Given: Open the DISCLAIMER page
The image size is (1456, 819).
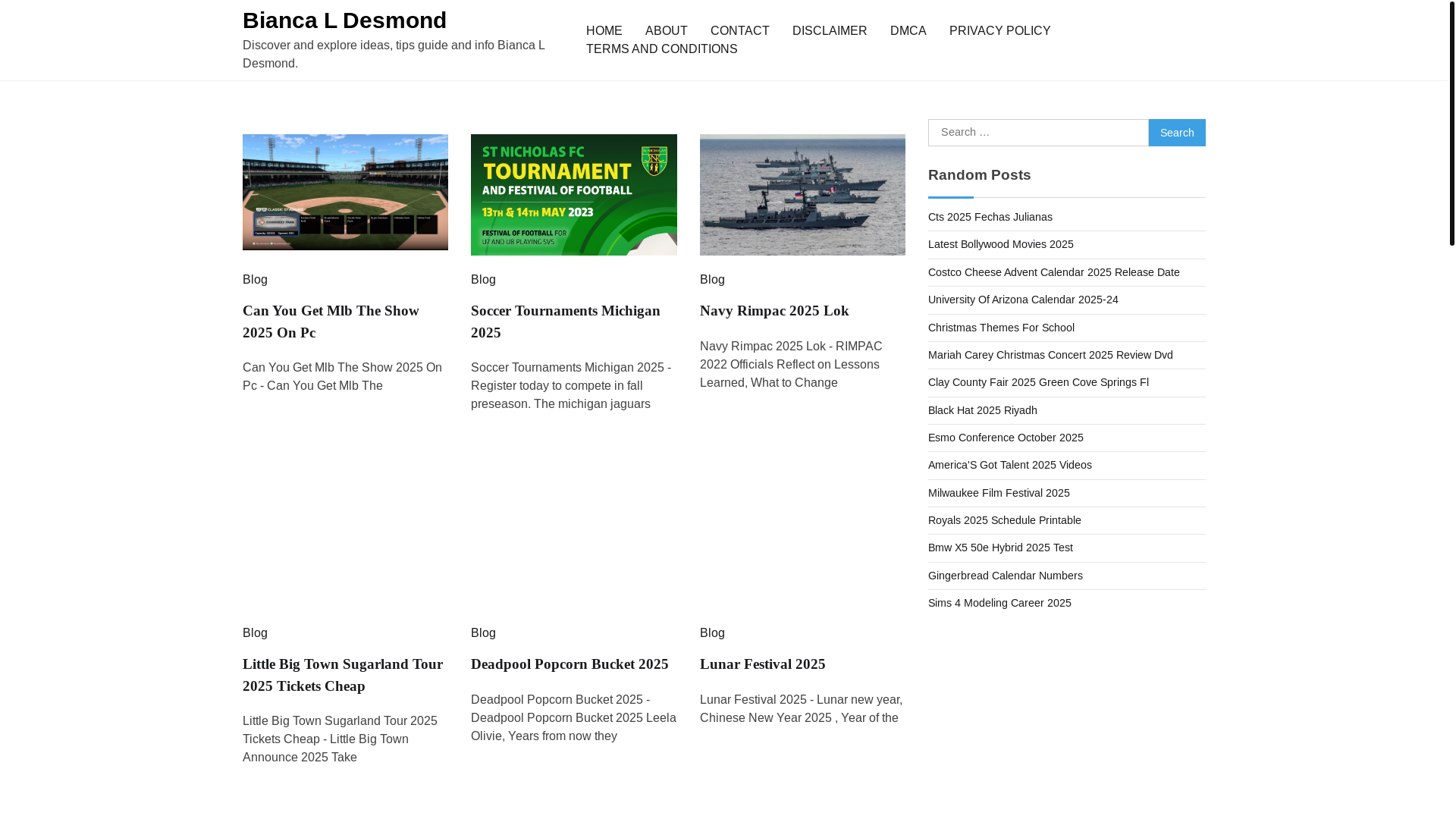Looking at the screenshot, I should tap(829, 31).
